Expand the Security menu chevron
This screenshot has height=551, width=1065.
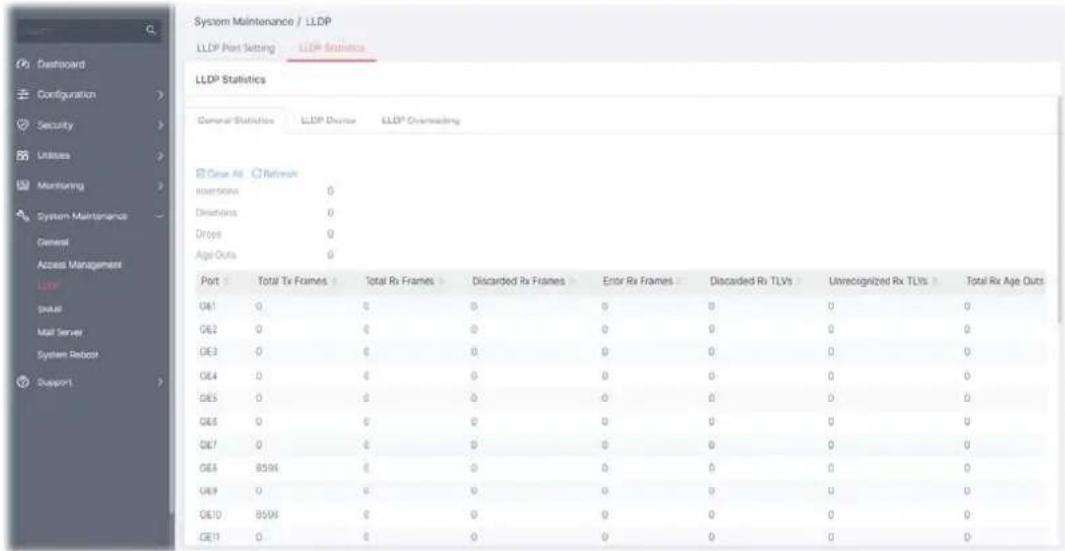click(x=160, y=126)
